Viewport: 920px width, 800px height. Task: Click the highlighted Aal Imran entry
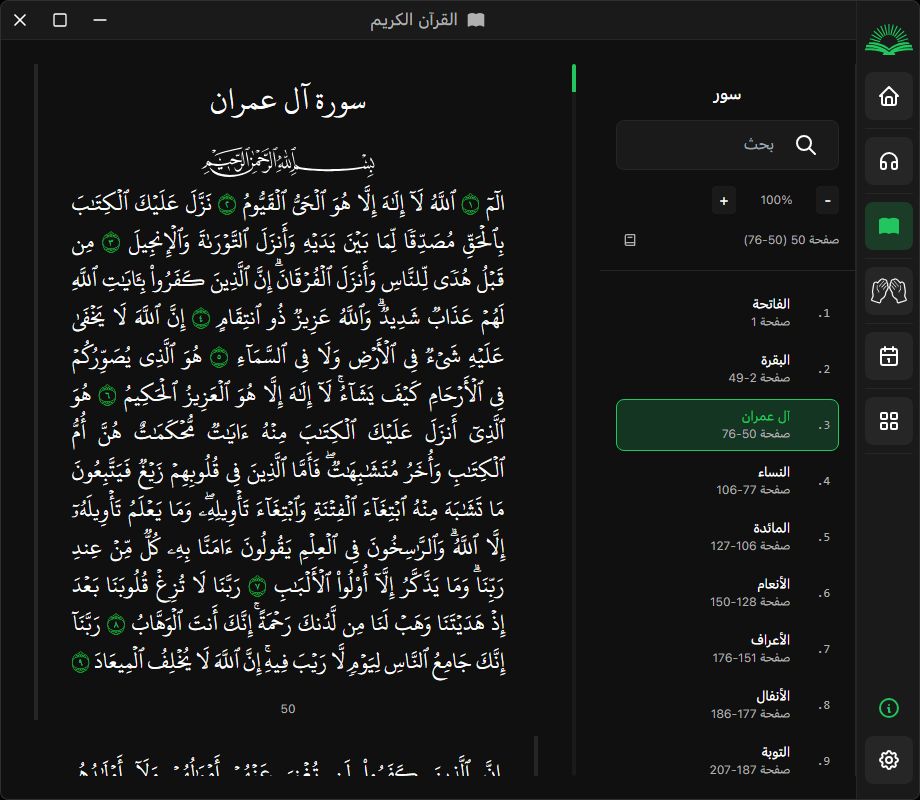[x=727, y=424]
